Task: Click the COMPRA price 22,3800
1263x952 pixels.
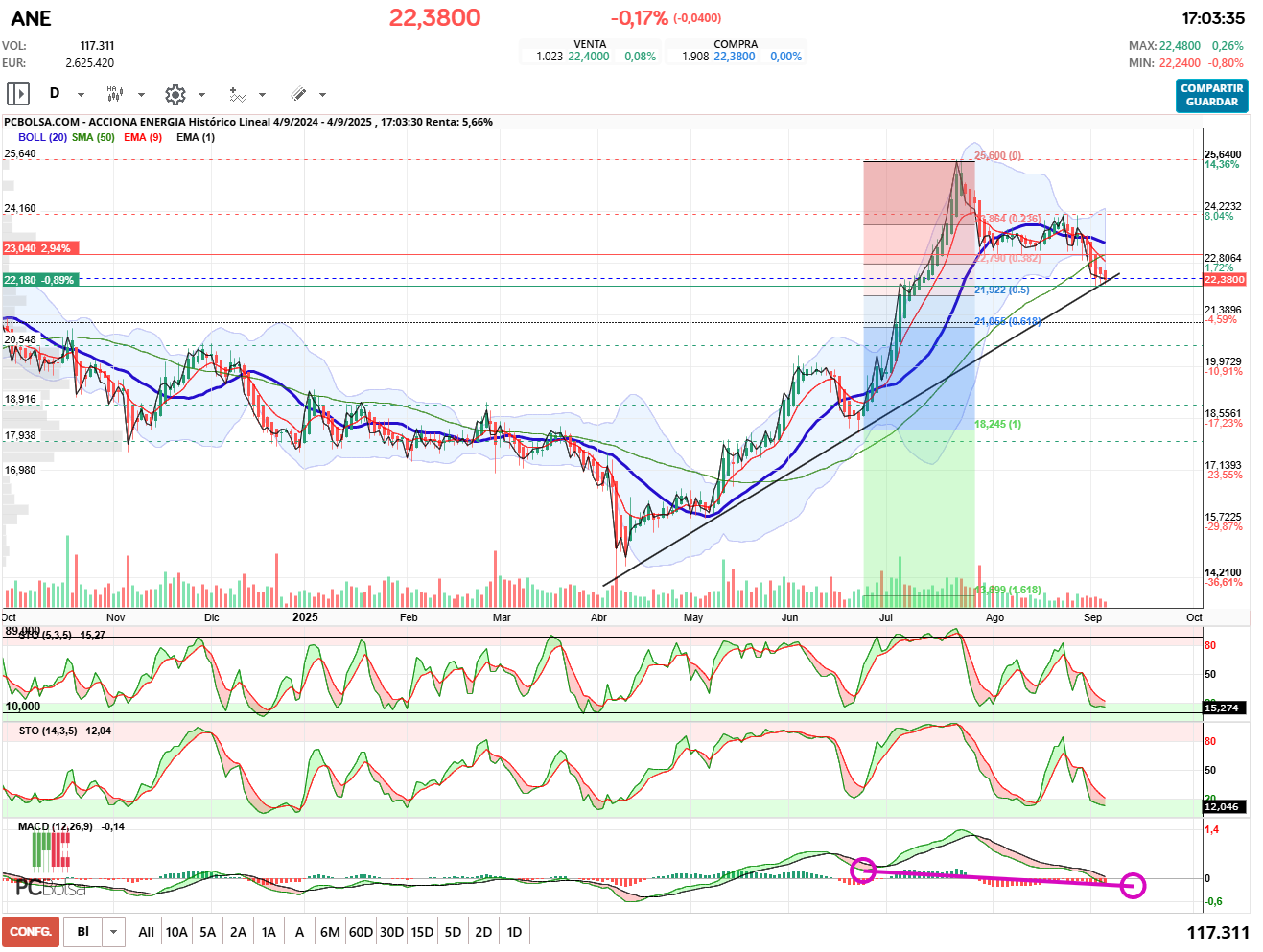Action: [x=735, y=57]
